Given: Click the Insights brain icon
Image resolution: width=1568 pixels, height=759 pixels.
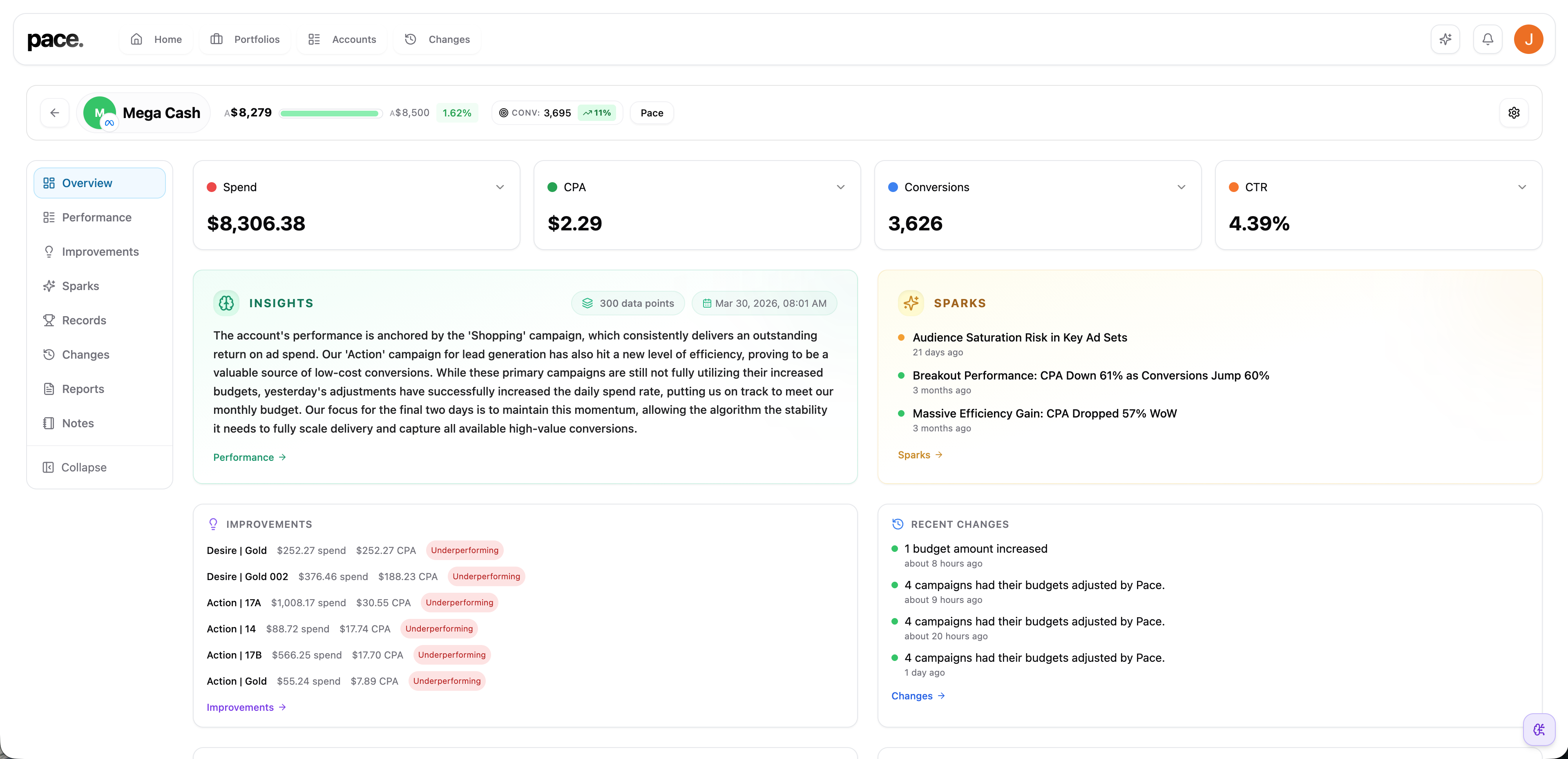Looking at the screenshot, I should click(226, 303).
